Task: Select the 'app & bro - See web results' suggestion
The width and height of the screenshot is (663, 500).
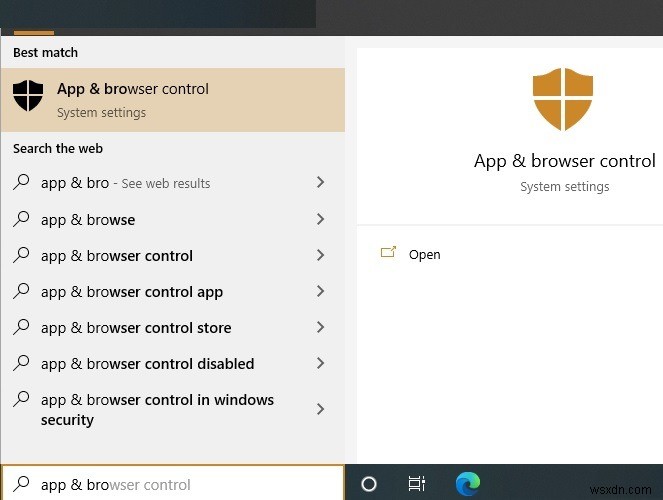Action: 173,183
